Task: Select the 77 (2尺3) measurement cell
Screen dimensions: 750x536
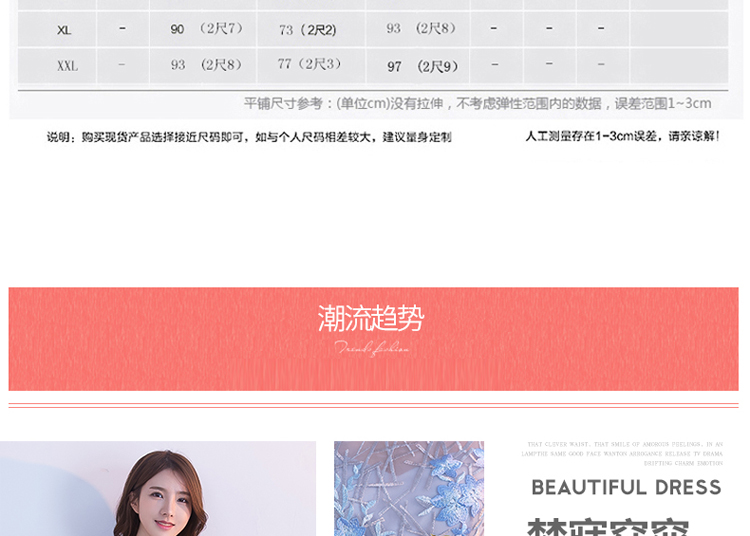Action: tap(309, 64)
